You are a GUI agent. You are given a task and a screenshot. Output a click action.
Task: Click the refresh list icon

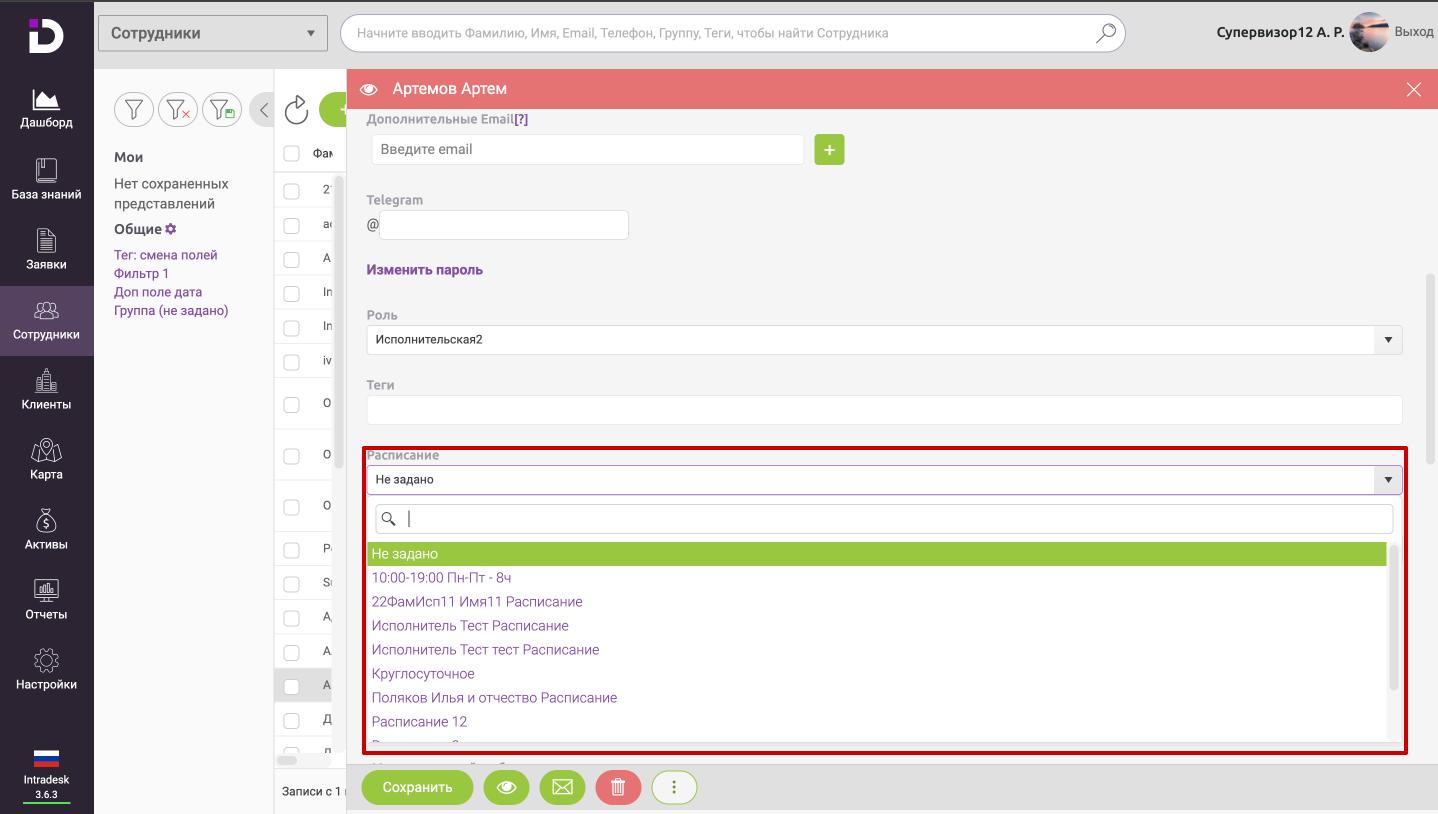click(296, 110)
